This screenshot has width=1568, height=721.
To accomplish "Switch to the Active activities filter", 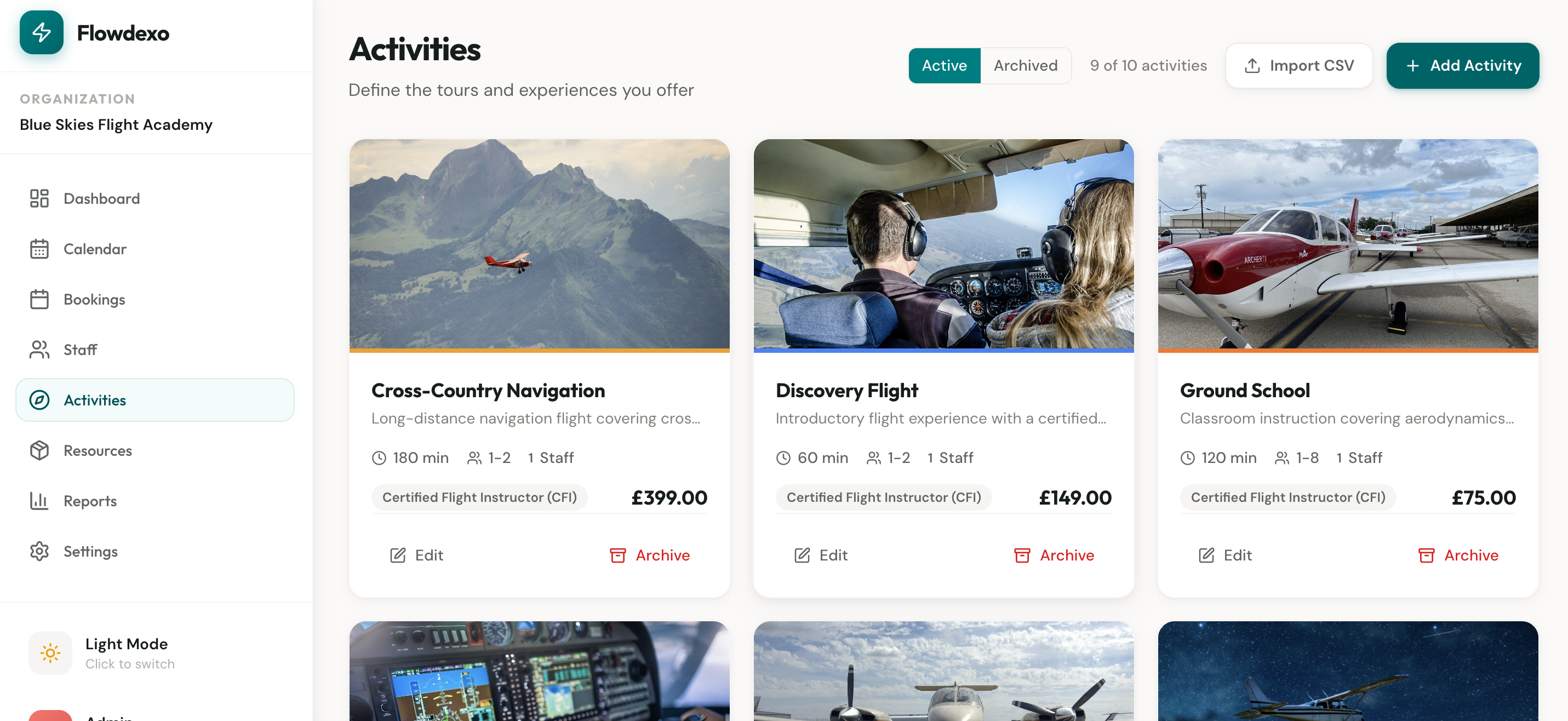I will point(943,66).
